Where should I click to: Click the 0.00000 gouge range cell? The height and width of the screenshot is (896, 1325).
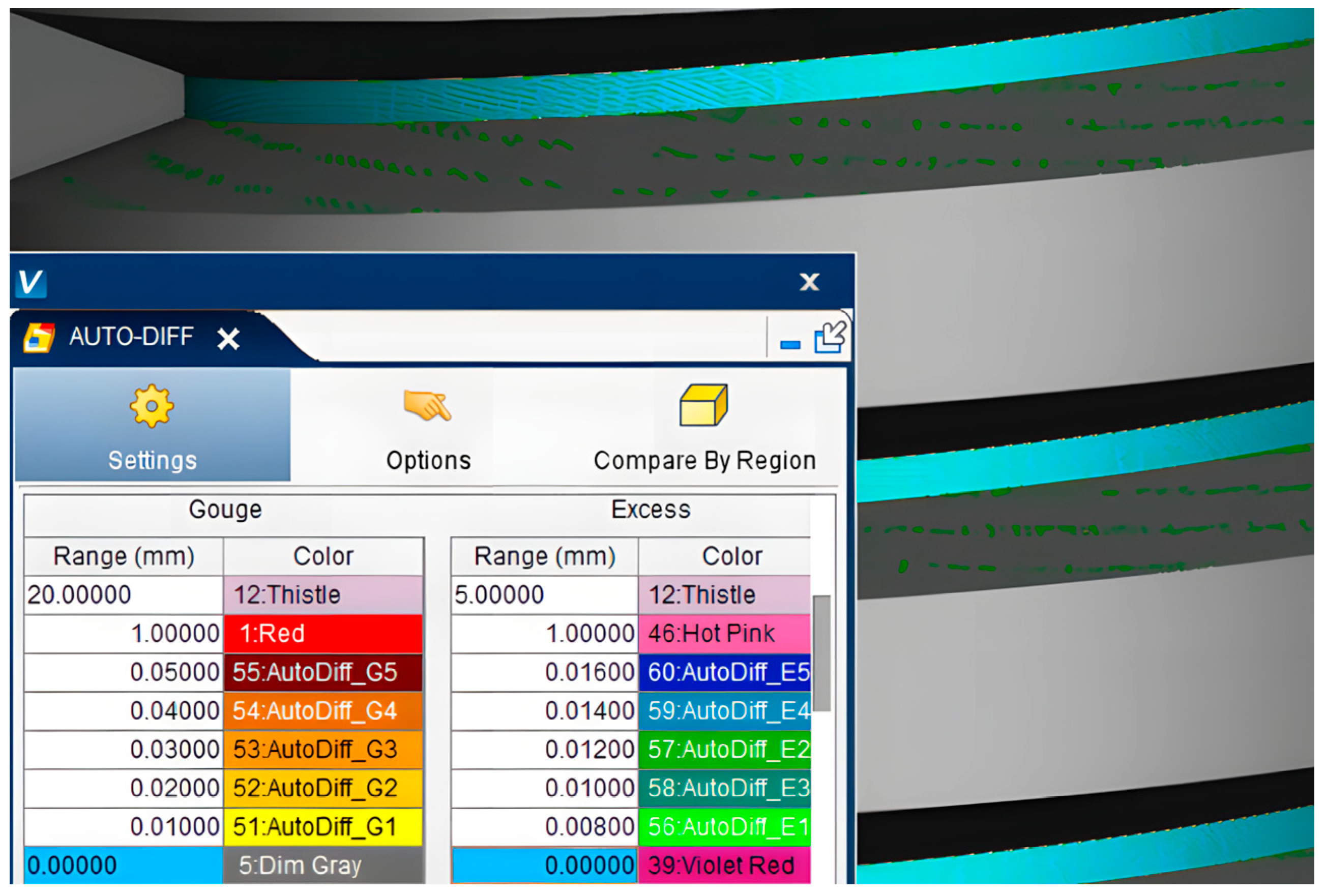(123, 865)
